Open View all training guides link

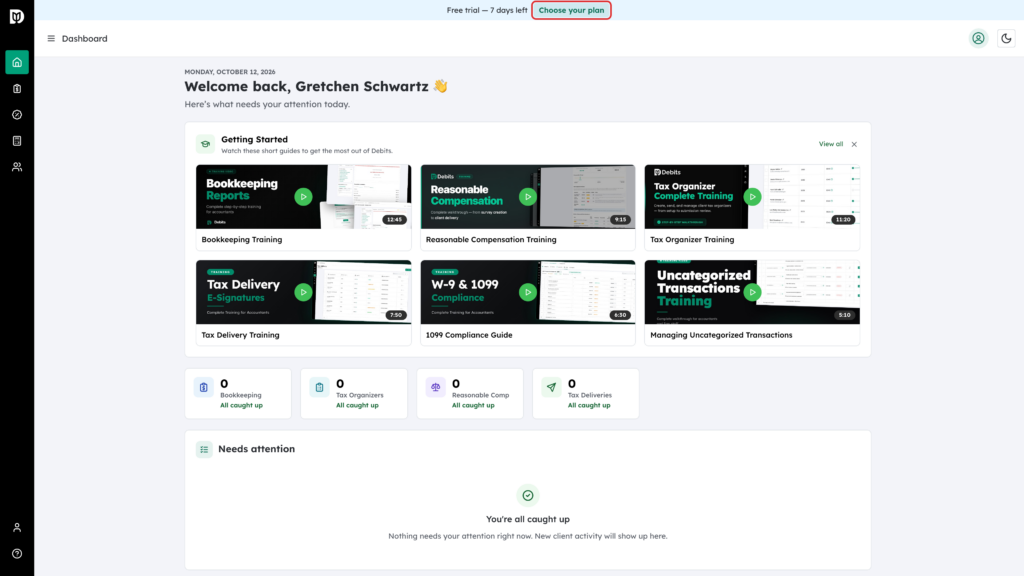click(831, 144)
